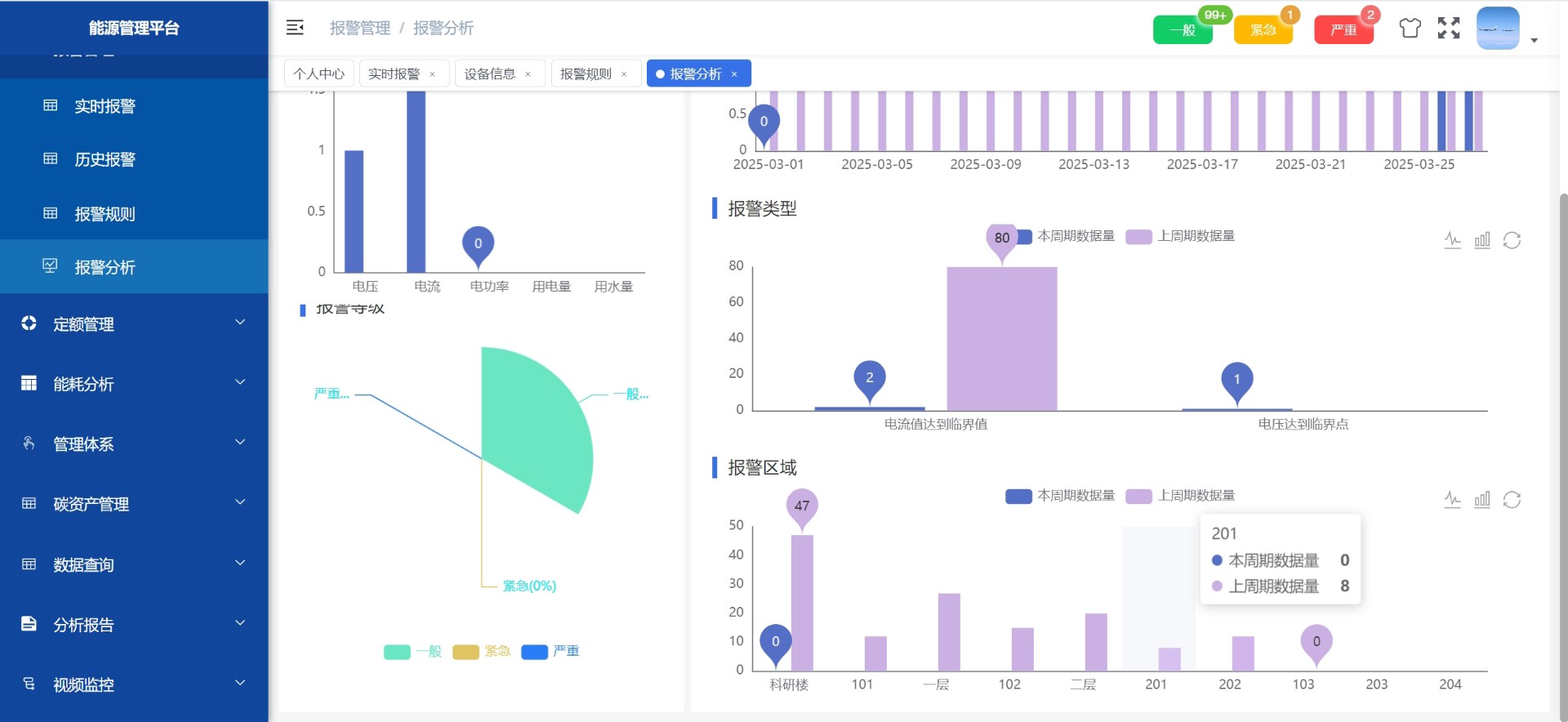Screen dimensions: 1568x722
Task: Click the 分析报告 document icon
Action: pyautogui.click(x=29, y=624)
